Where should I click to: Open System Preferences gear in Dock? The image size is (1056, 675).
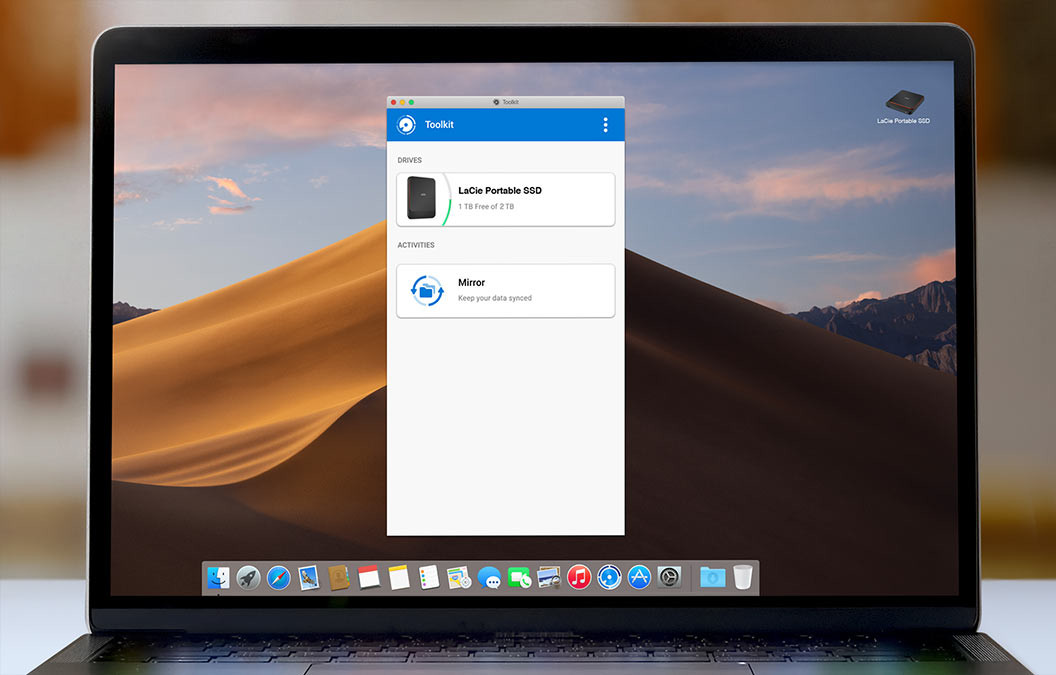pyautogui.click(x=669, y=577)
